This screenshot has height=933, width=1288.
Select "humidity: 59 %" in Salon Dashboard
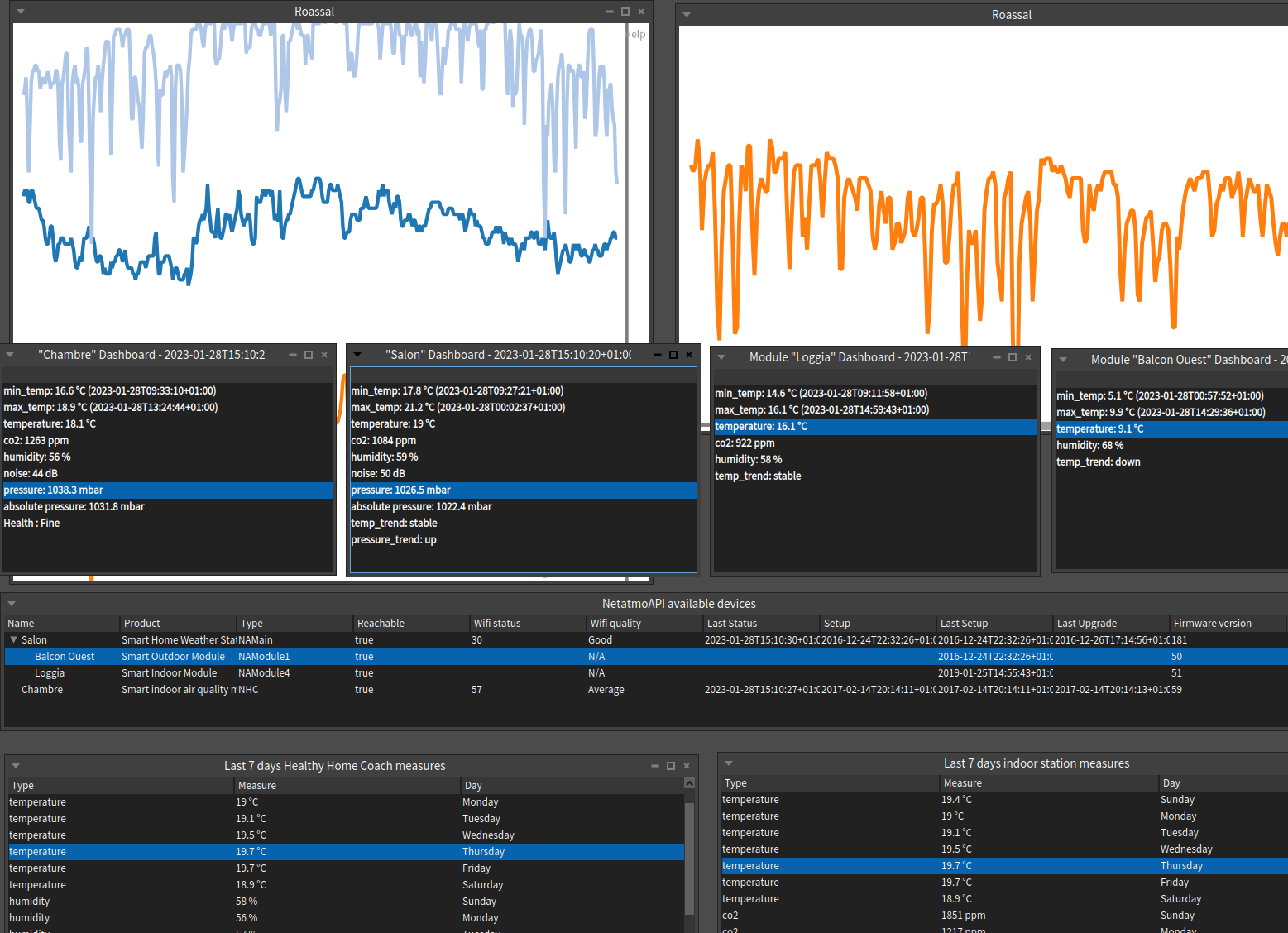(x=524, y=457)
